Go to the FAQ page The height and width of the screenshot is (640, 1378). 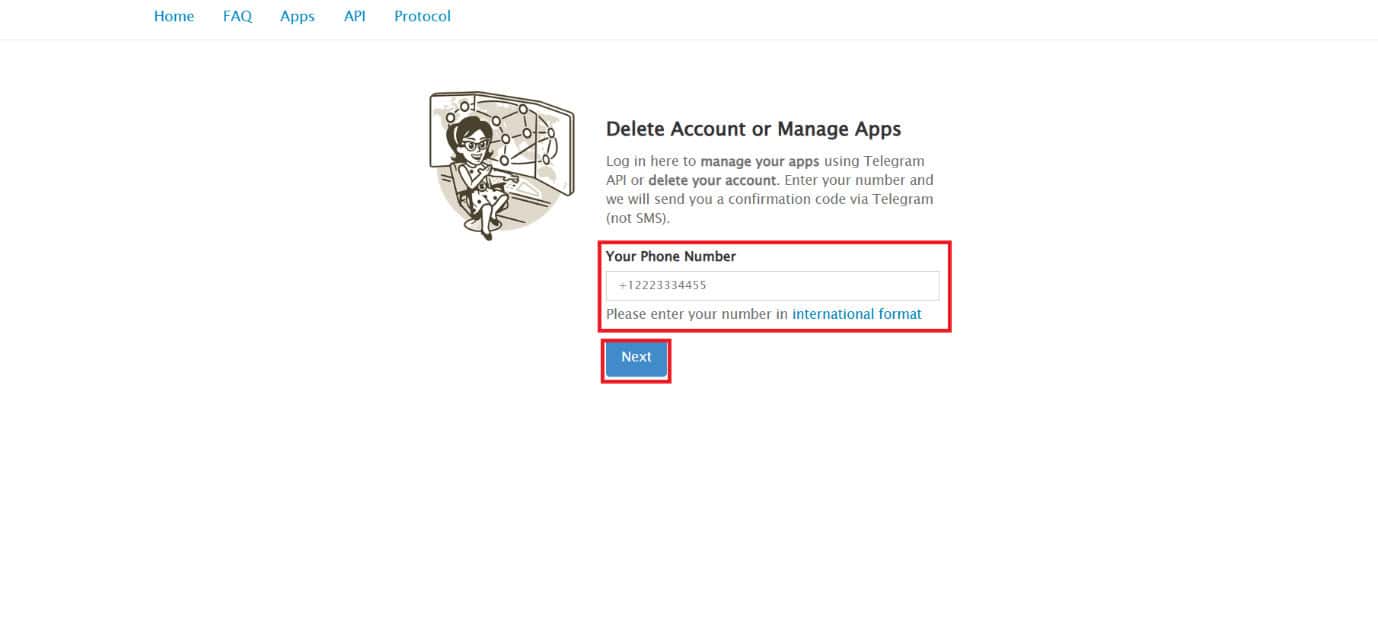coord(237,16)
